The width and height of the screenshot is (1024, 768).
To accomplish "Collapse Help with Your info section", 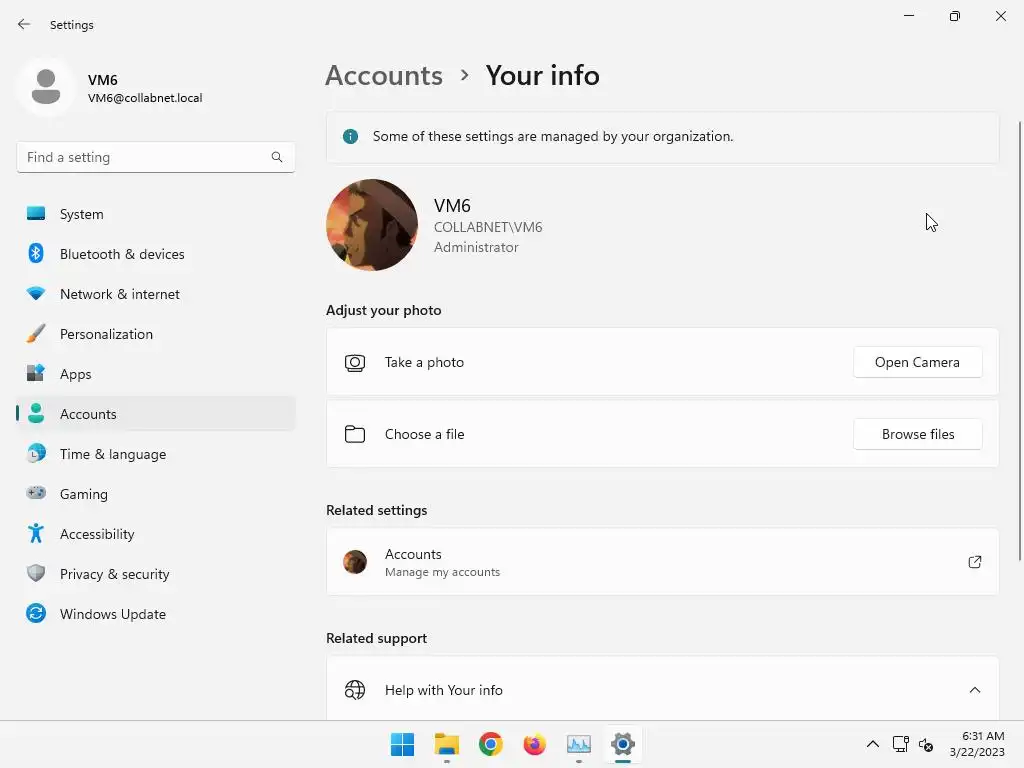I will [974, 690].
